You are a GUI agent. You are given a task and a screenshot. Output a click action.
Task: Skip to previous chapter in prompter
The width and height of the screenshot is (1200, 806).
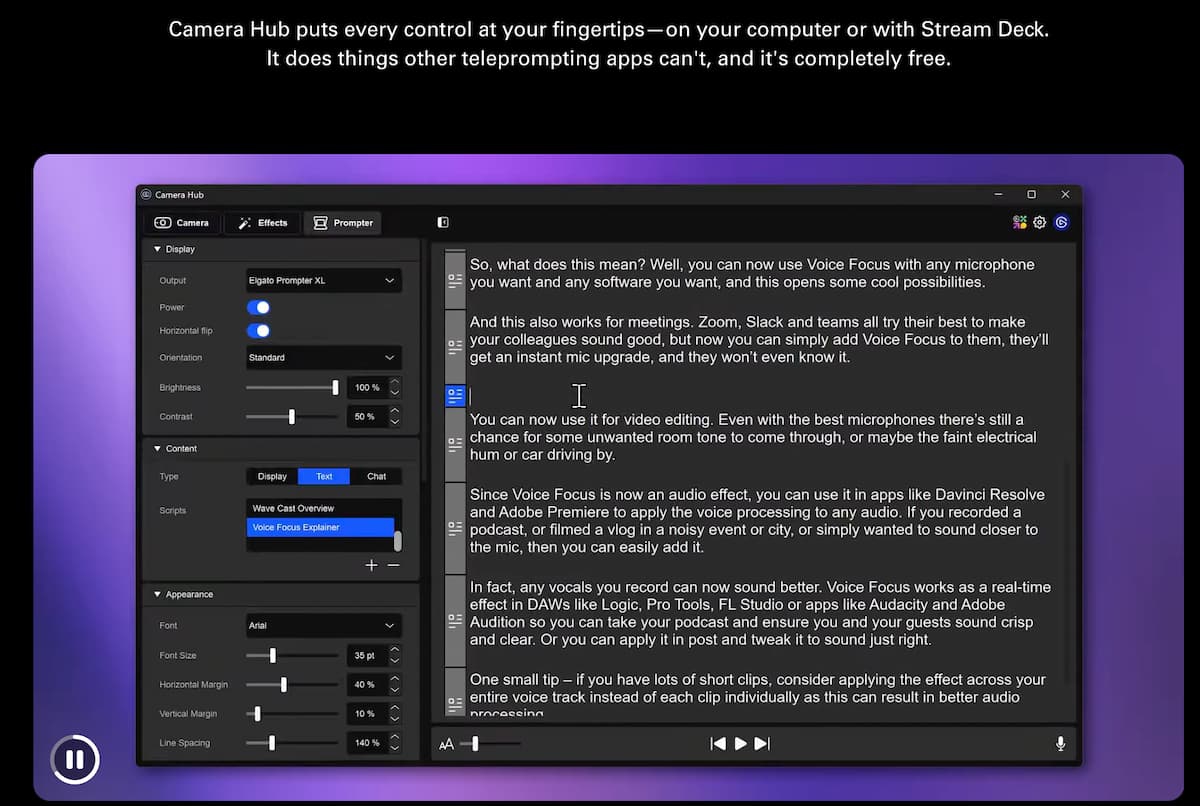pos(717,744)
